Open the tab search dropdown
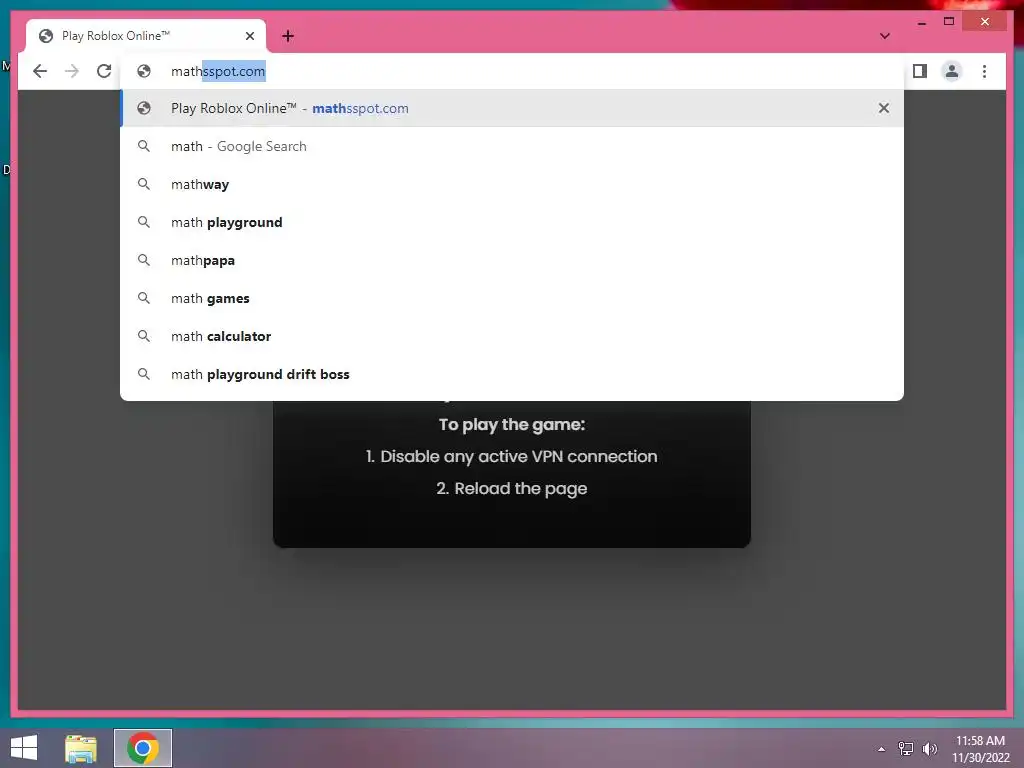 (x=884, y=36)
